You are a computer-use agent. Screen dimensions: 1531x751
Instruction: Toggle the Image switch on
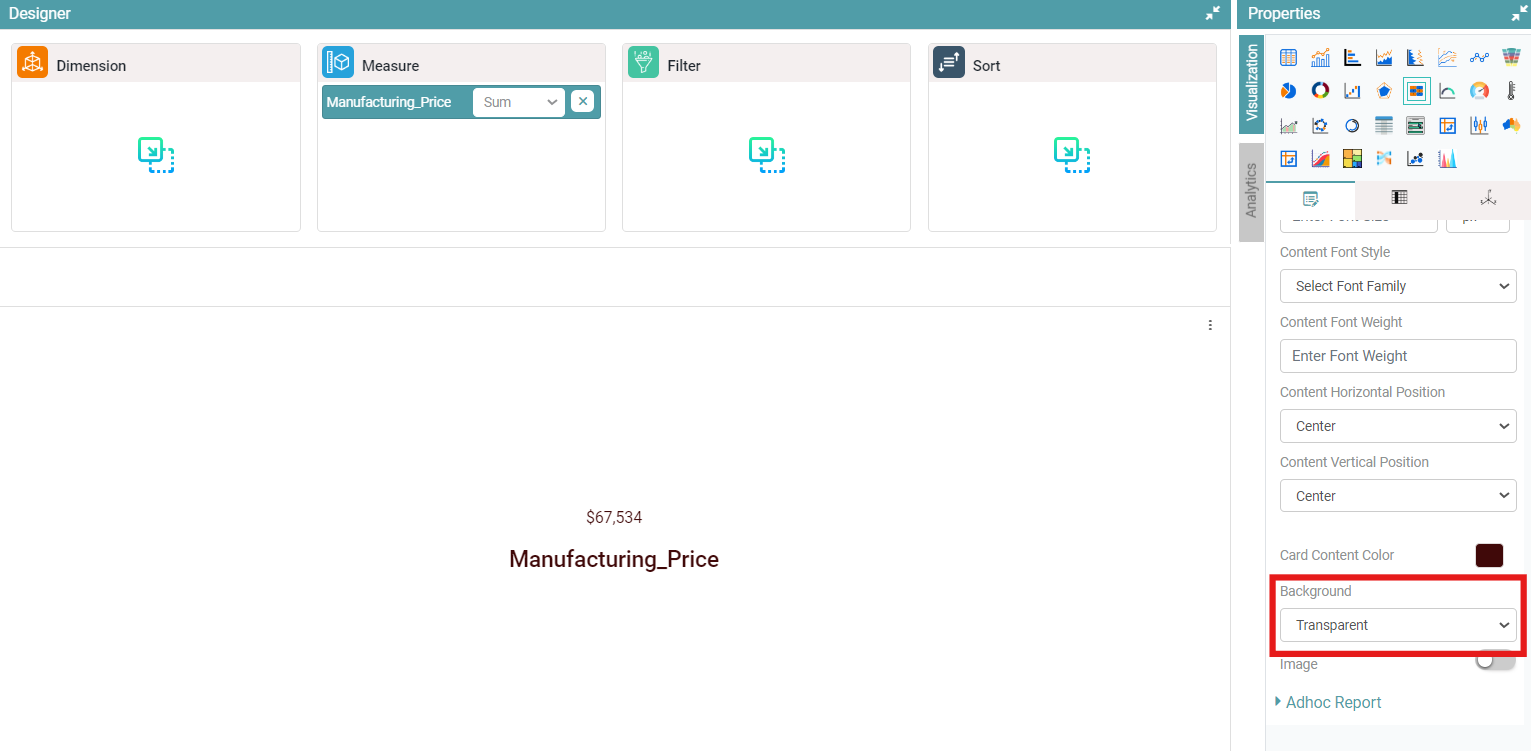coord(1495,661)
